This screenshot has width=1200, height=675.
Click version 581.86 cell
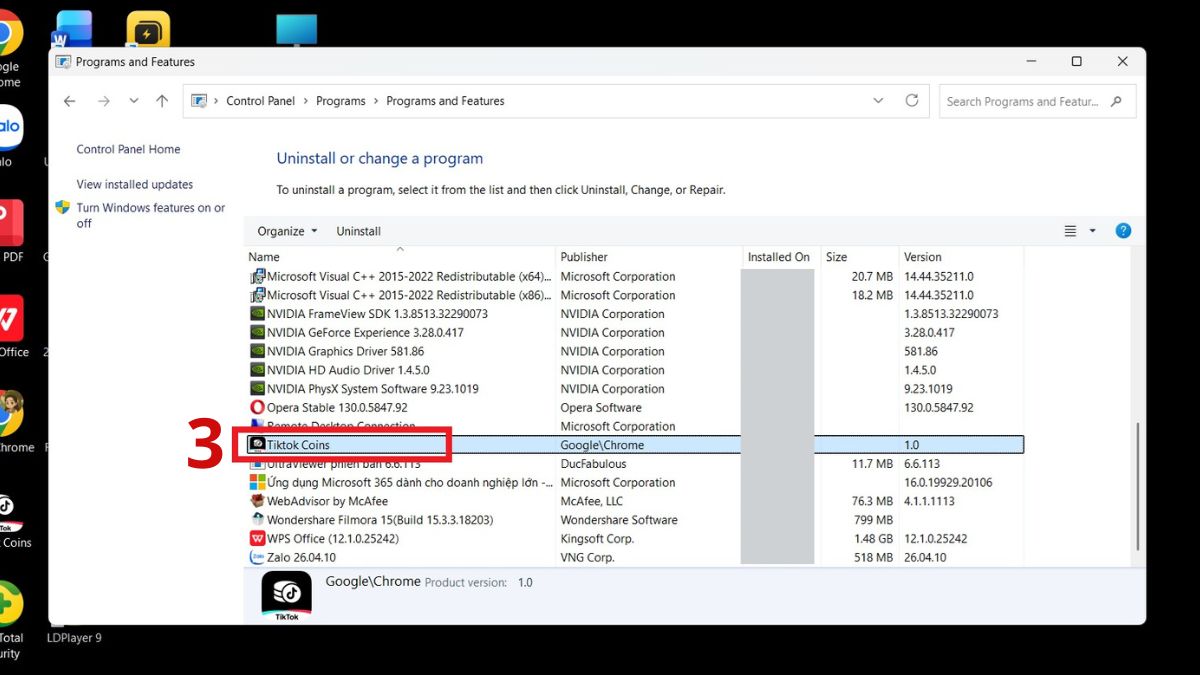pos(921,351)
